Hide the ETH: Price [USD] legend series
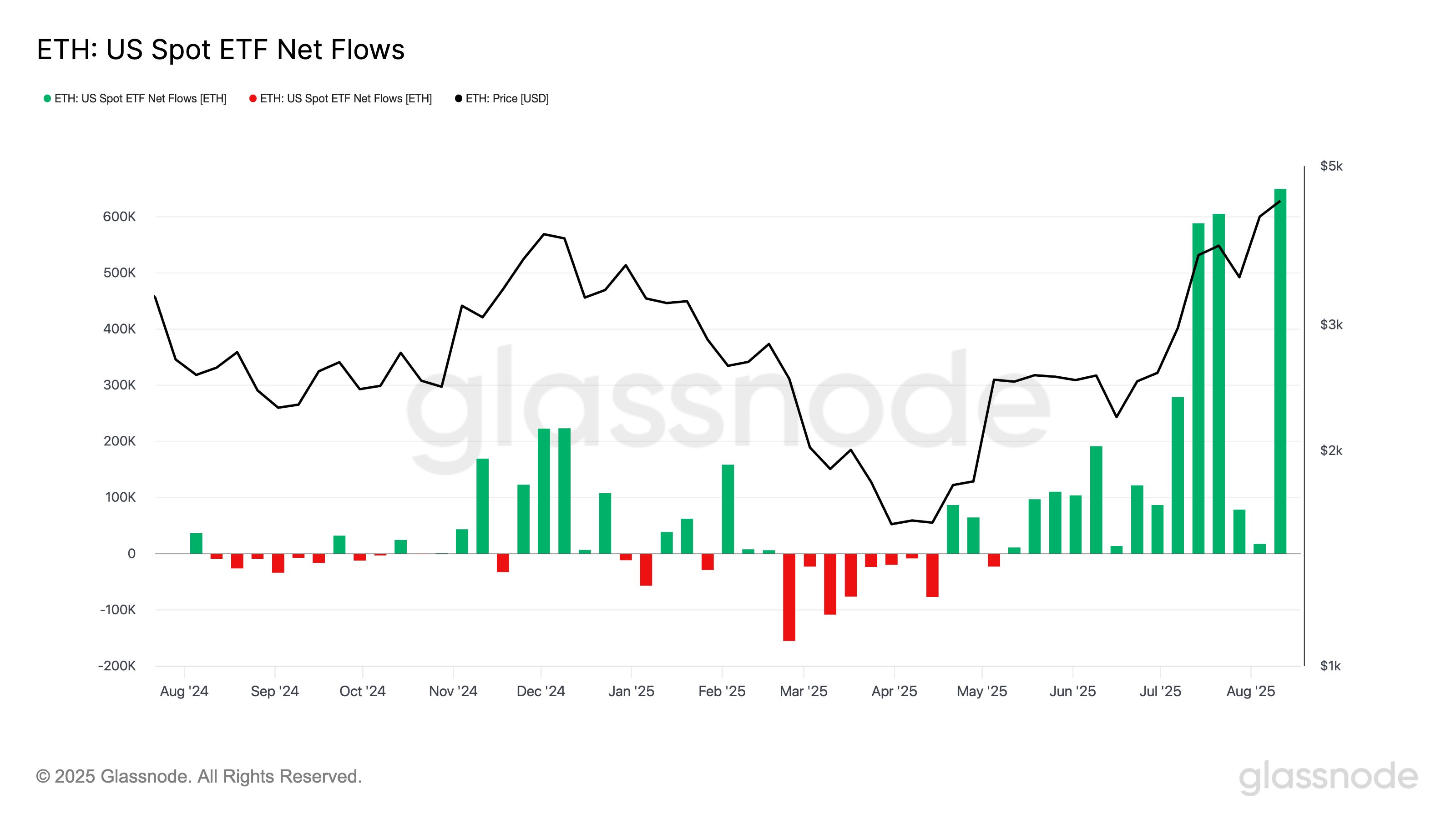The image size is (1456, 819). point(506,98)
